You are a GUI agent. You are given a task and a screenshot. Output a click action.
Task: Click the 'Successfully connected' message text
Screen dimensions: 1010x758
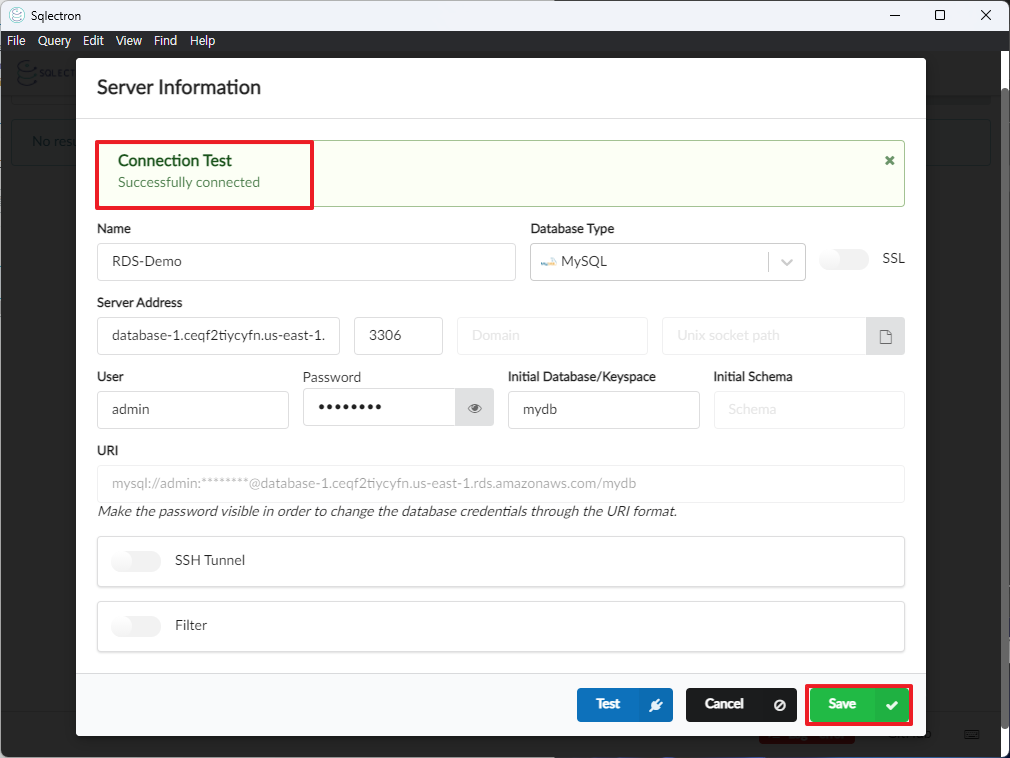coord(189,182)
